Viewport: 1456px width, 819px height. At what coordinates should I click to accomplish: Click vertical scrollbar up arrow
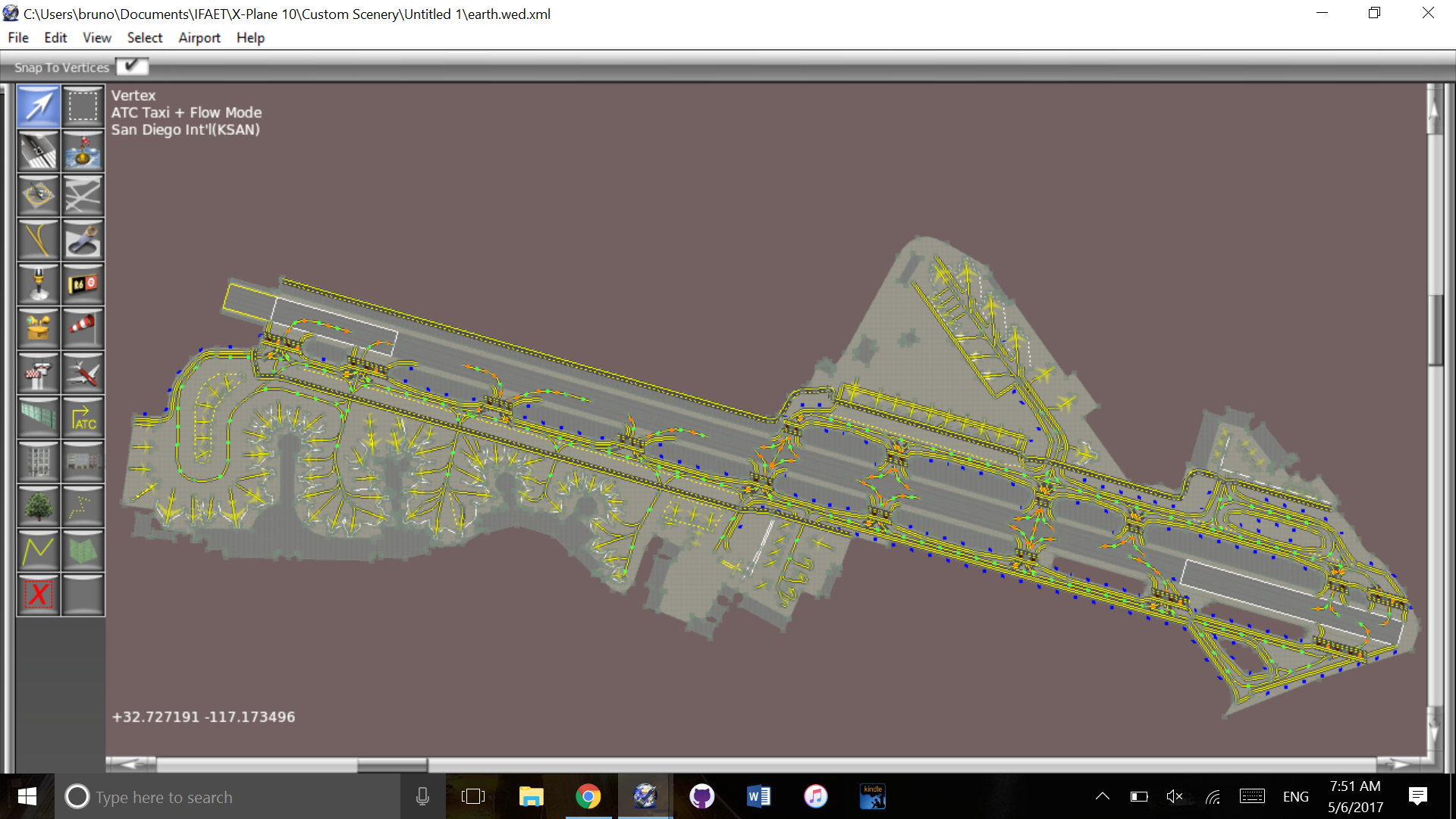click(x=1433, y=110)
